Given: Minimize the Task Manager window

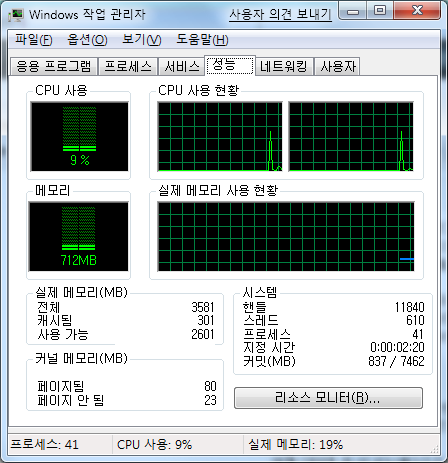Looking at the screenshot, I should coord(353,12).
